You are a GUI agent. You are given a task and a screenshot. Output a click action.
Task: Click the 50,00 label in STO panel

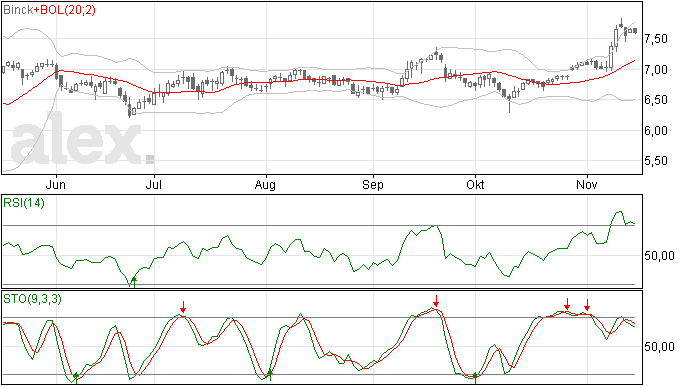(659, 347)
